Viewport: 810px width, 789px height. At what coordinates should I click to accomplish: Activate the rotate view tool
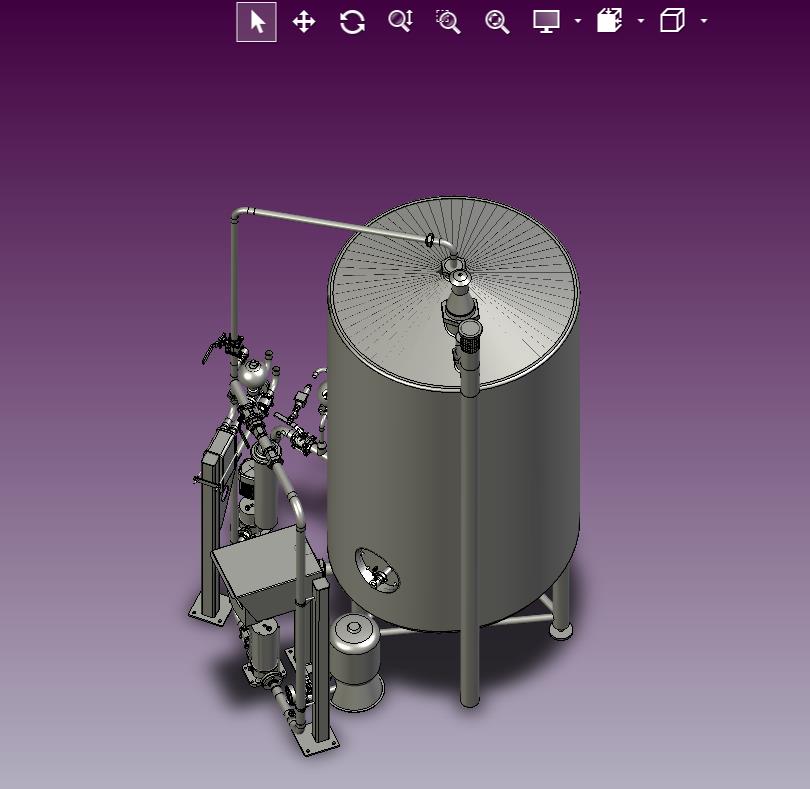tap(352, 22)
